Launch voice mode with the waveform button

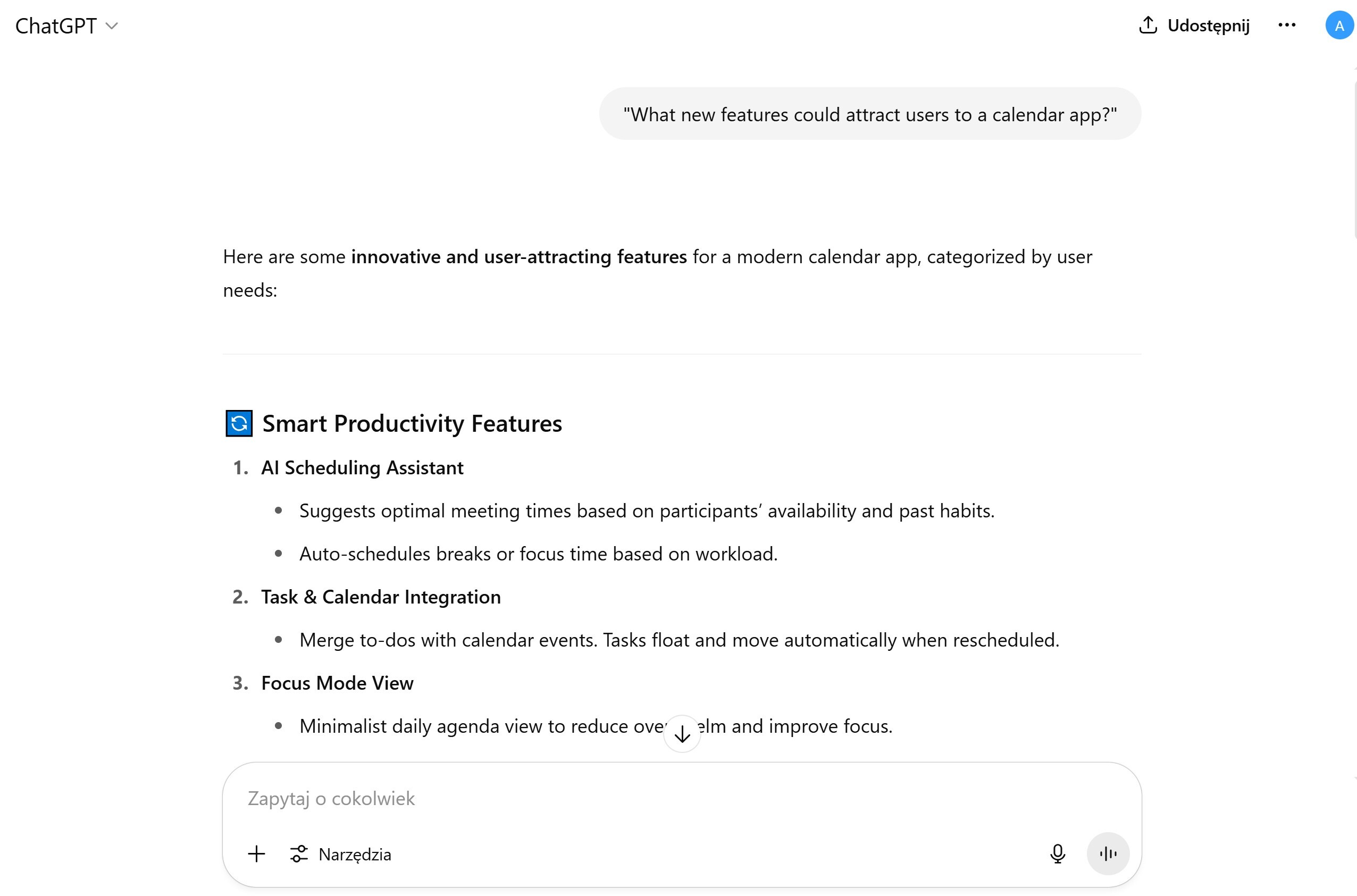[1108, 853]
